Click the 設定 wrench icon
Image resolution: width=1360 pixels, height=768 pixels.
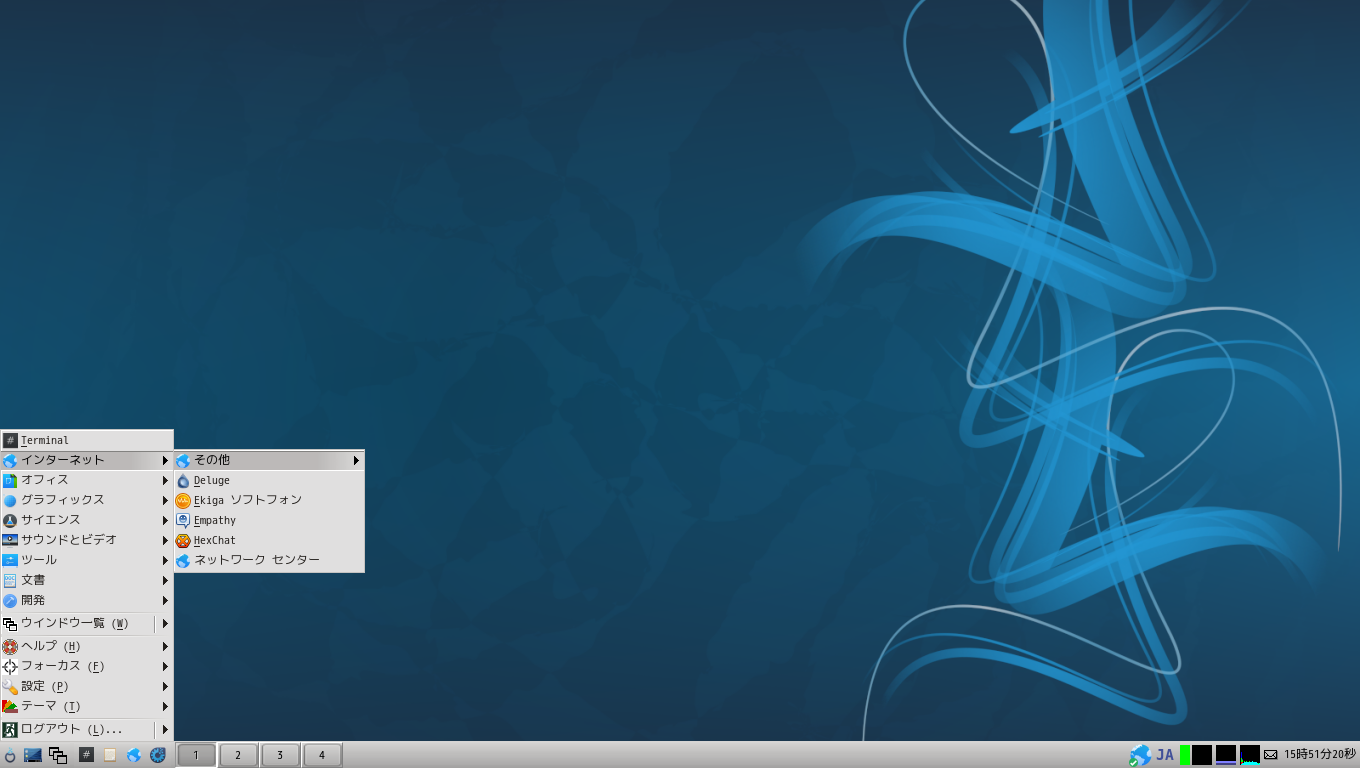click(10, 686)
